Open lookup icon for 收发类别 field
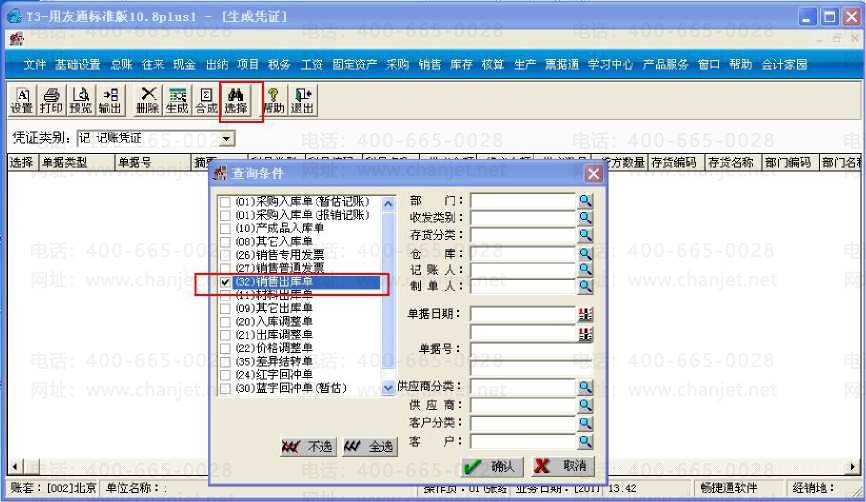This screenshot has height=502, width=866. pos(585,218)
